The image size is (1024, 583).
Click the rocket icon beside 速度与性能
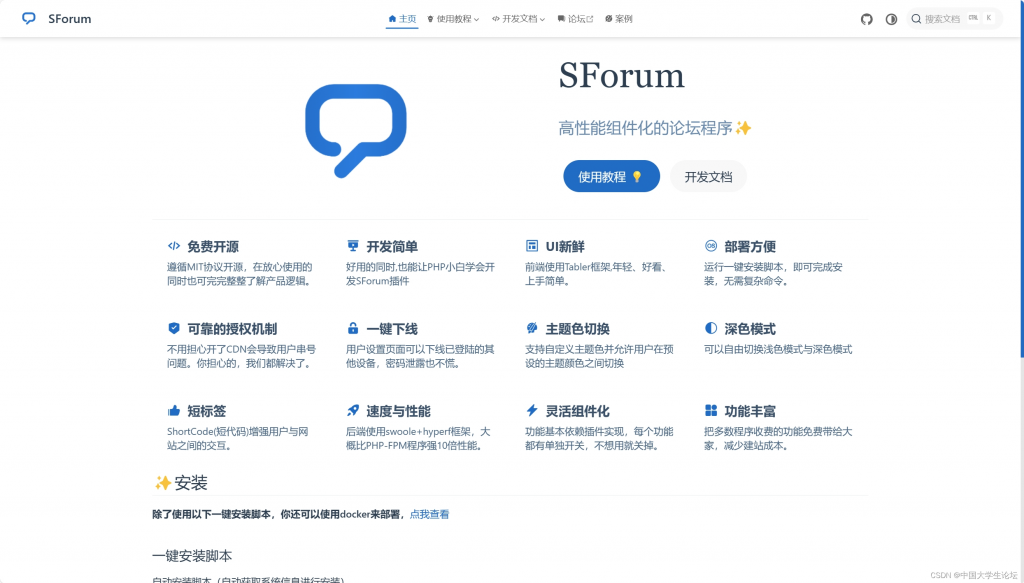pyautogui.click(x=353, y=411)
